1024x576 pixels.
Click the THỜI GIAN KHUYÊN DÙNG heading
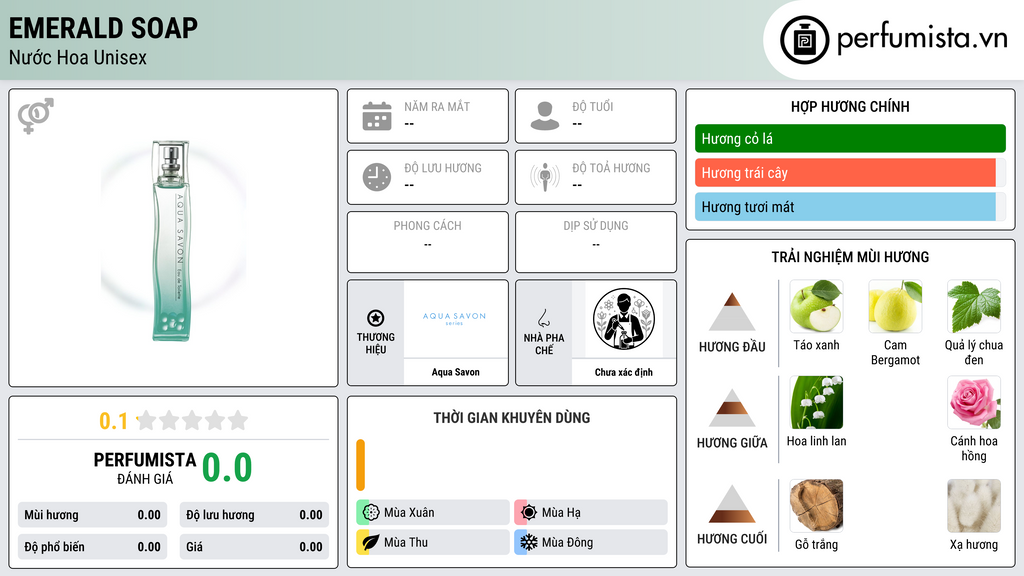tap(512, 418)
